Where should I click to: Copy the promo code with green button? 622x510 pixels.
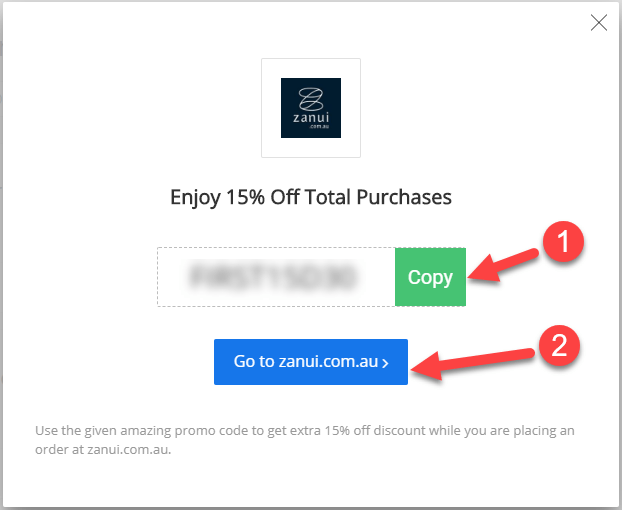pyautogui.click(x=430, y=277)
